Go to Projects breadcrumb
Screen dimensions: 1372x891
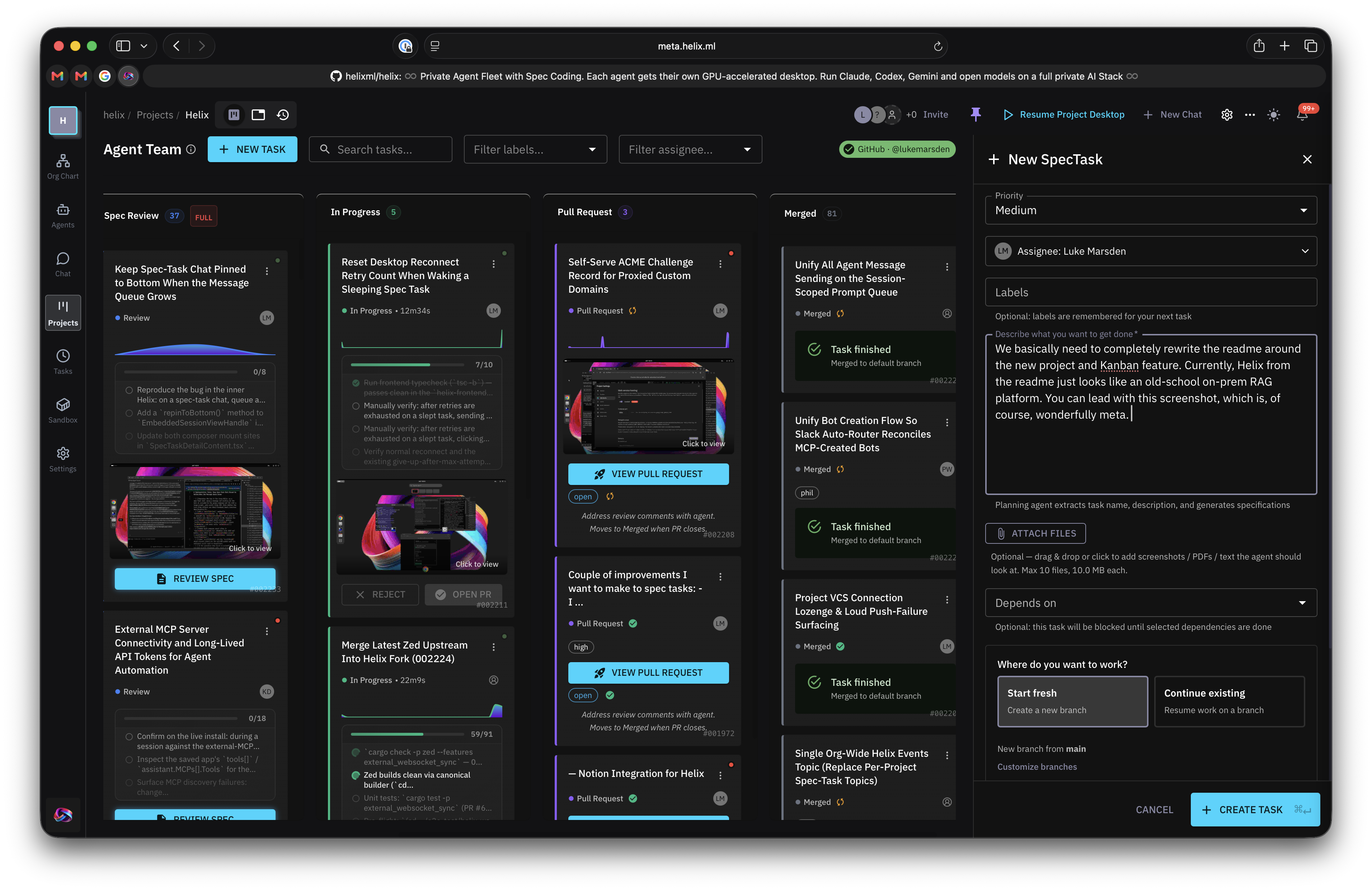[x=155, y=115]
